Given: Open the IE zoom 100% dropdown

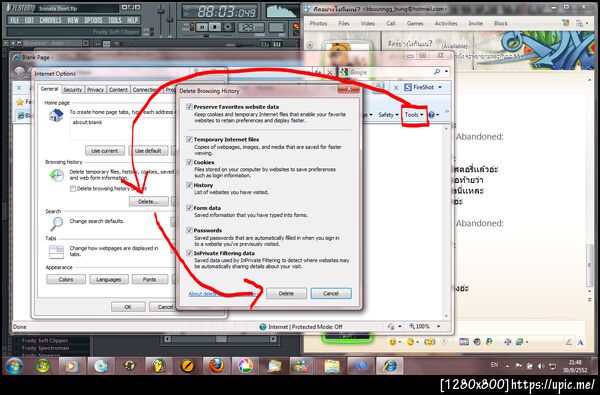Looking at the screenshot, I should coord(439,326).
